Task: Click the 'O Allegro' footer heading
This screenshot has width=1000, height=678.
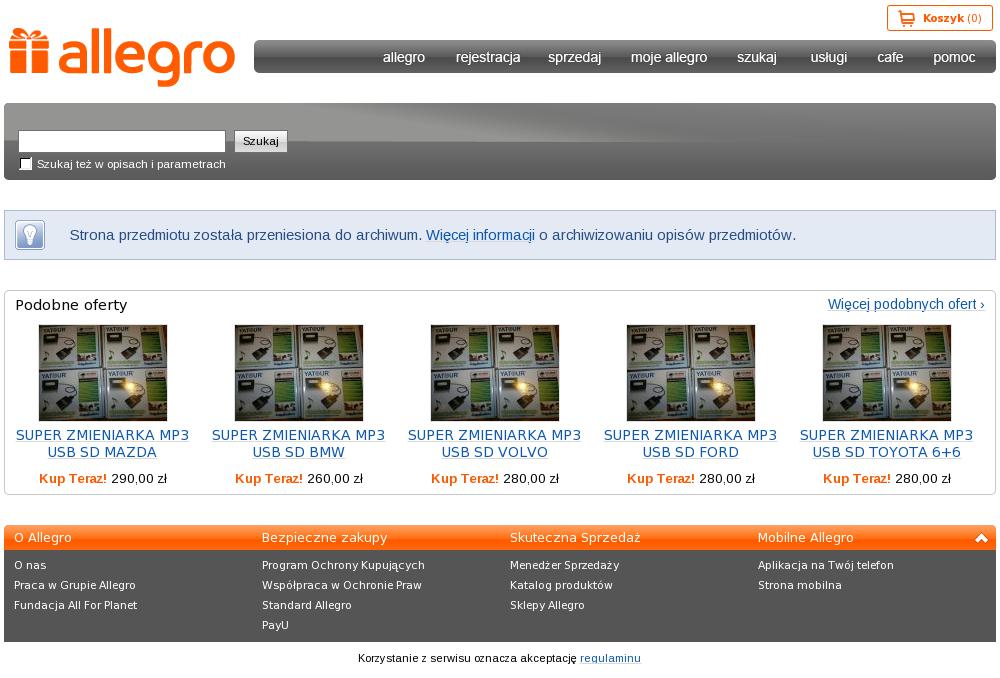Action: (x=43, y=538)
